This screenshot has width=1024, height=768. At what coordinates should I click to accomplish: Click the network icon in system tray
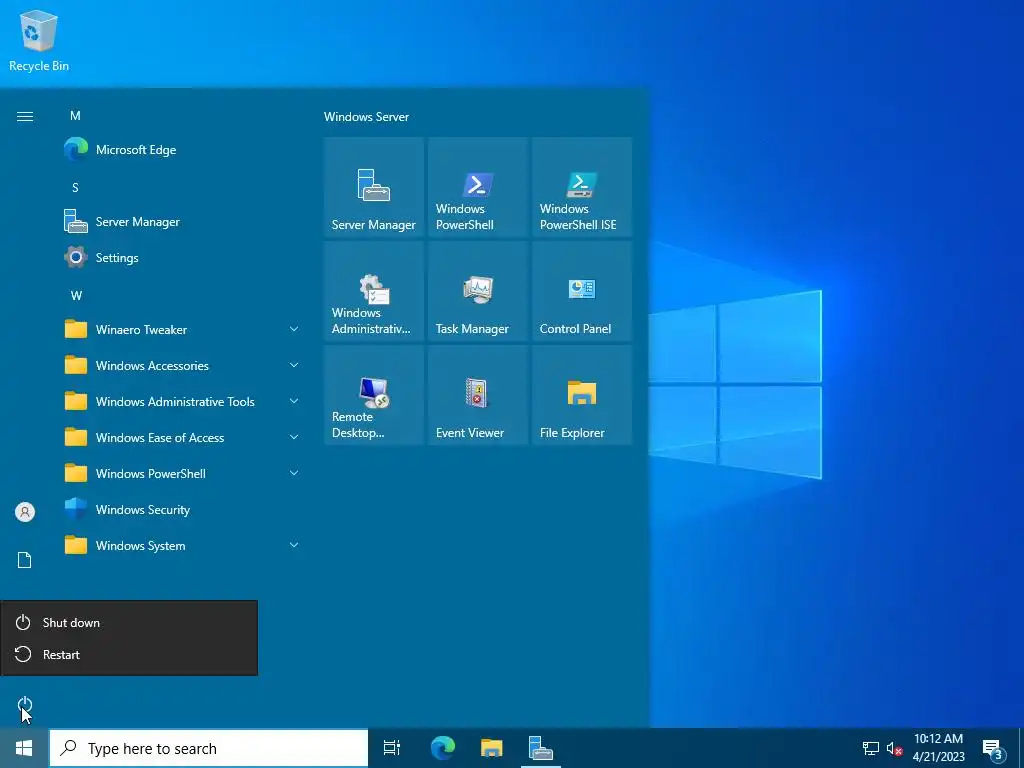(871, 748)
